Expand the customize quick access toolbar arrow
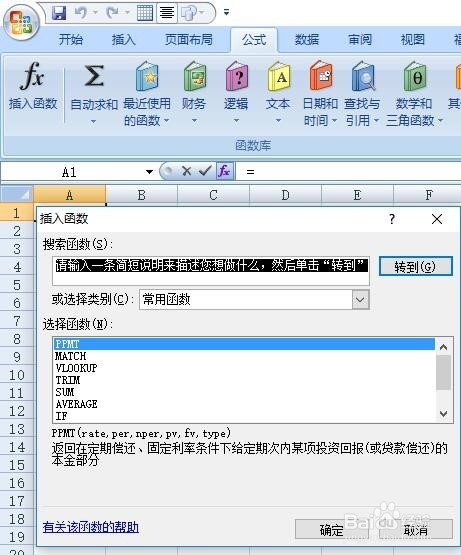Image resolution: width=461 pixels, height=555 pixels. coord(226,13)
